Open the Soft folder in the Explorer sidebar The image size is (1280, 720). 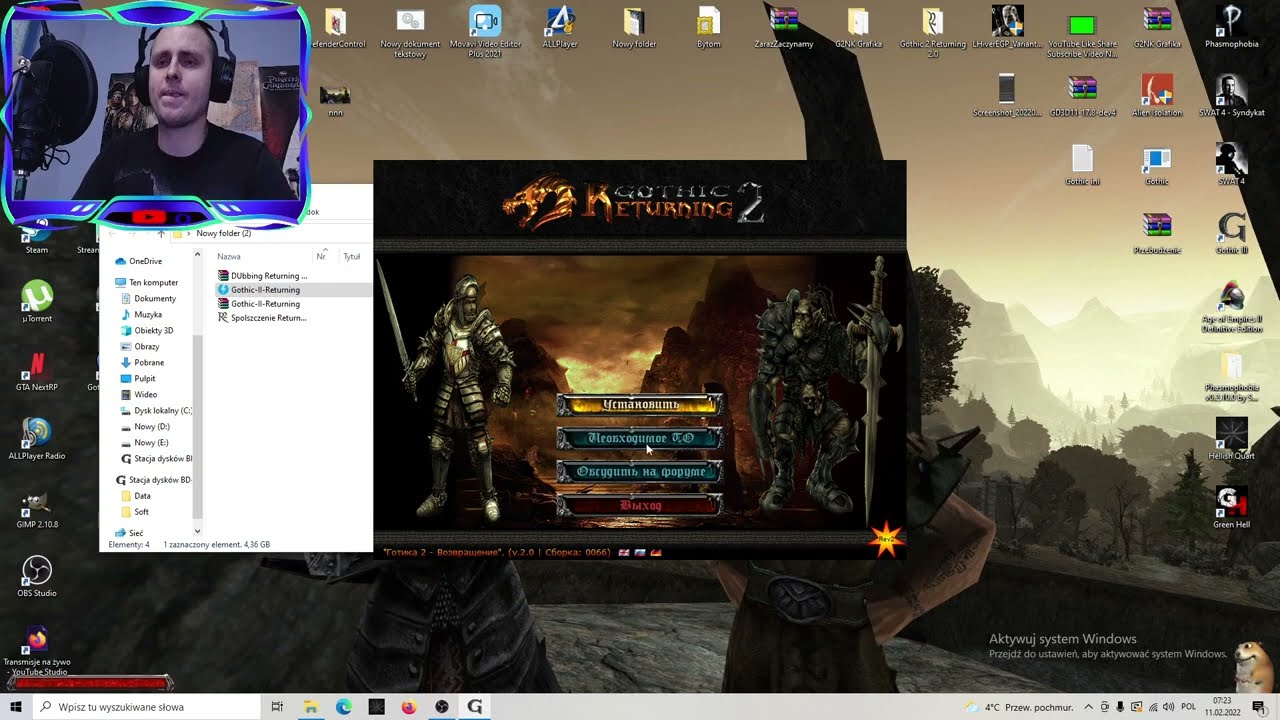pos(135,512)
